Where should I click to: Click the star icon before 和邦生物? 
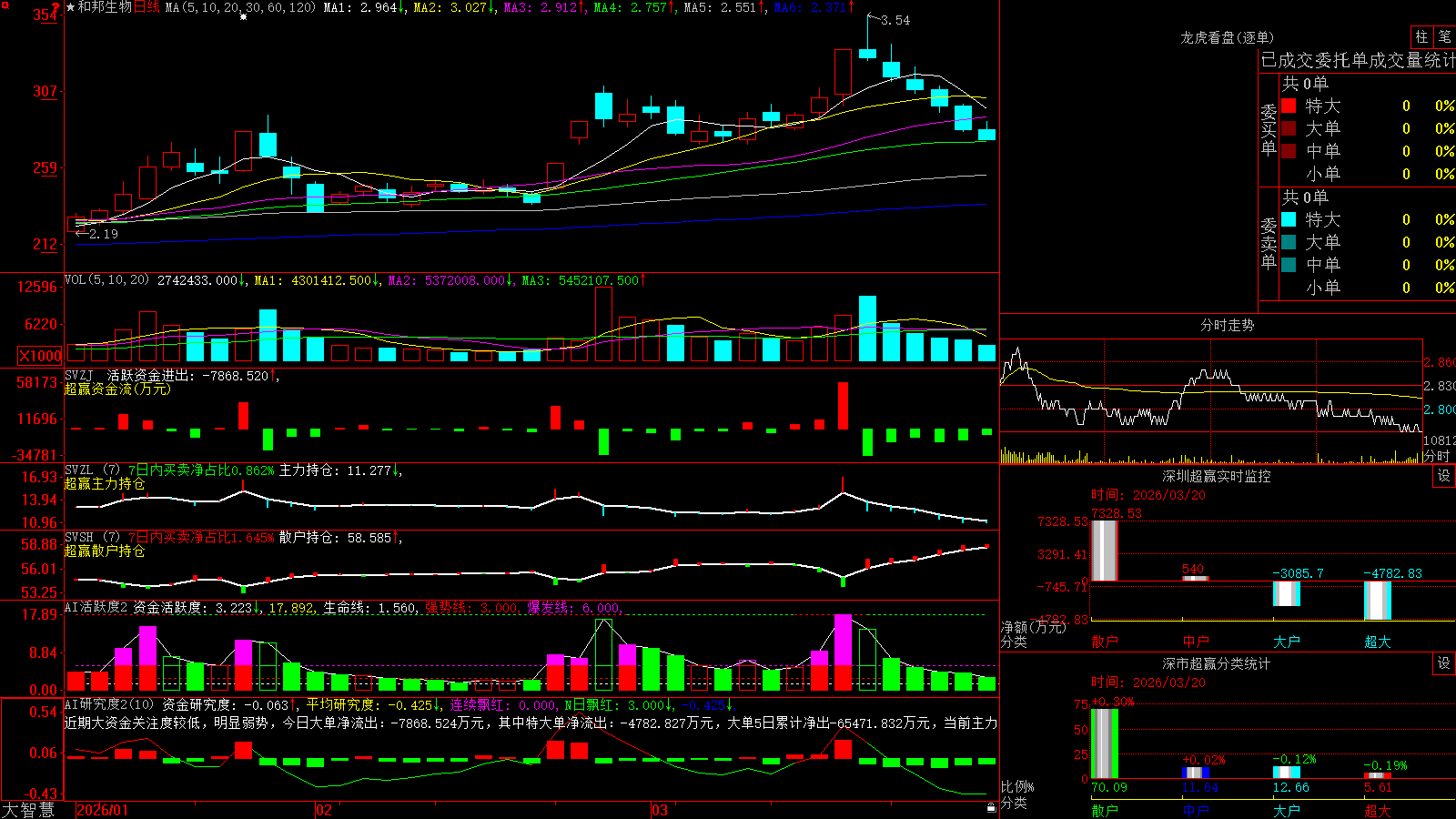tap(70, 7)
